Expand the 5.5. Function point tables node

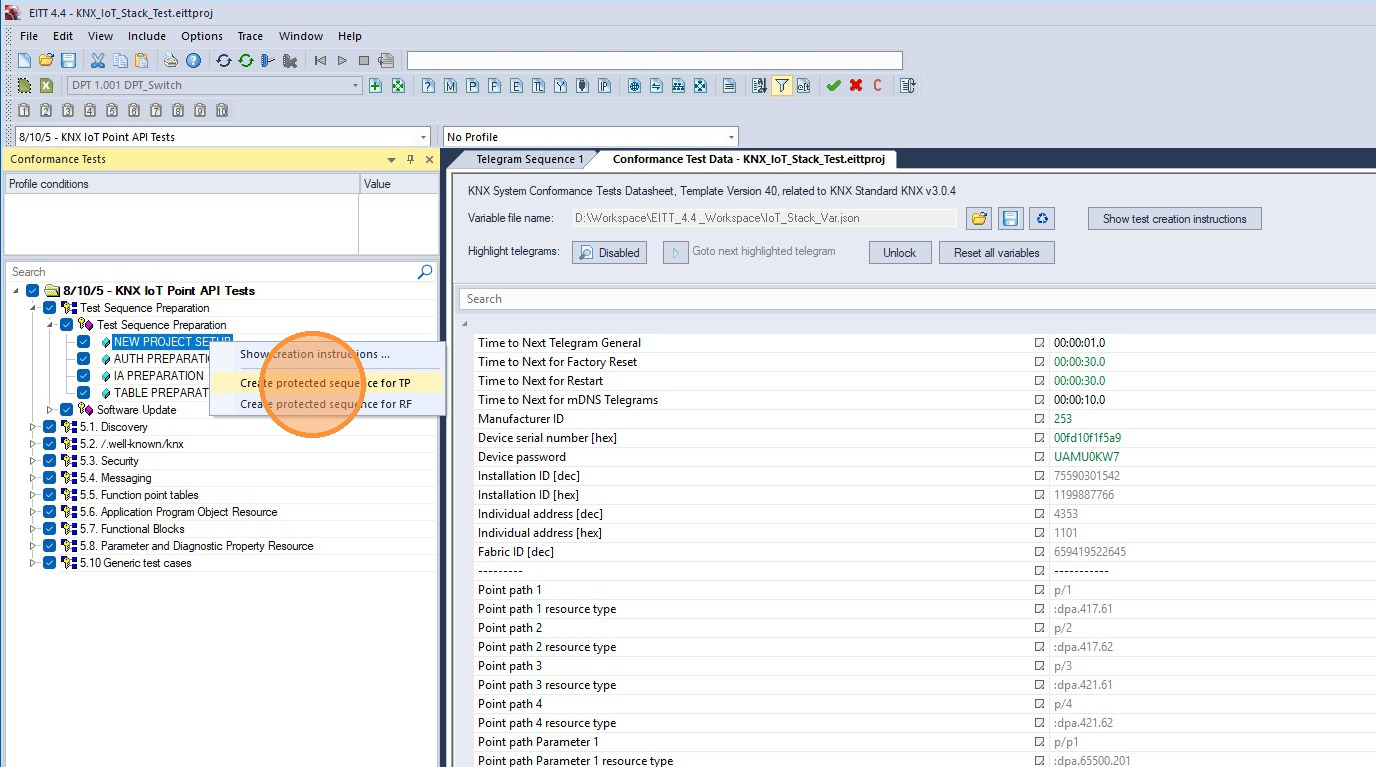32,495
